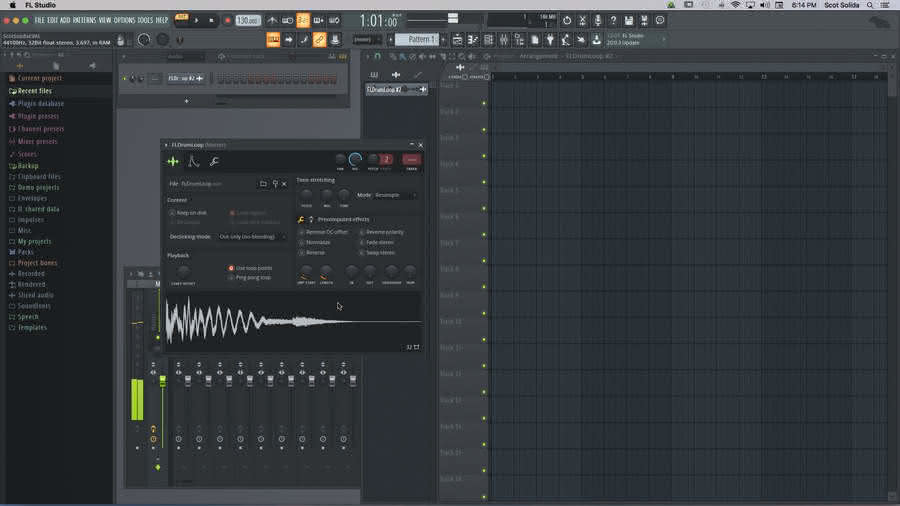Open the PATTERNS menu
The height and width of the screenshot is (506, 900).
point(84,20)
